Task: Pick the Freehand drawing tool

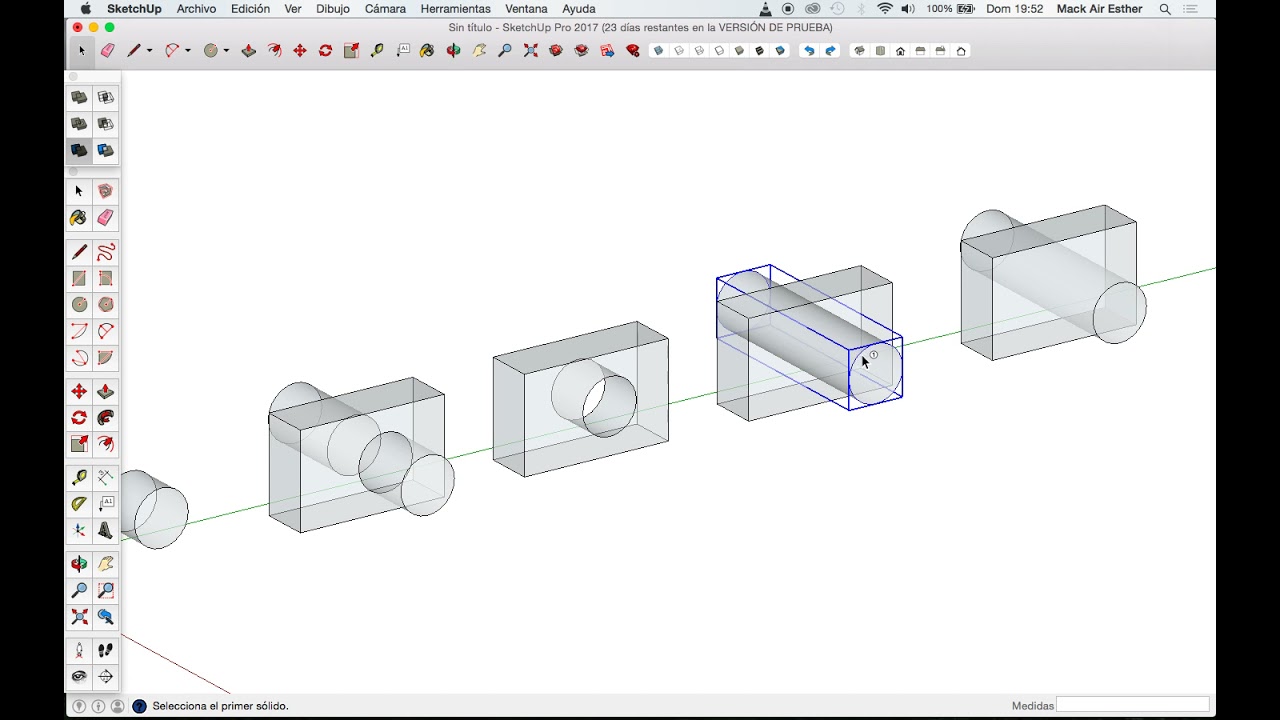Action: (x=105, y=252)
